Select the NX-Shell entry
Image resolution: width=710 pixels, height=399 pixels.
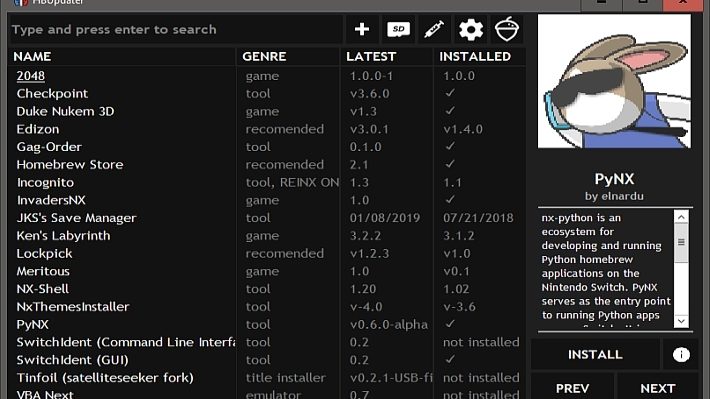point(267,288)
